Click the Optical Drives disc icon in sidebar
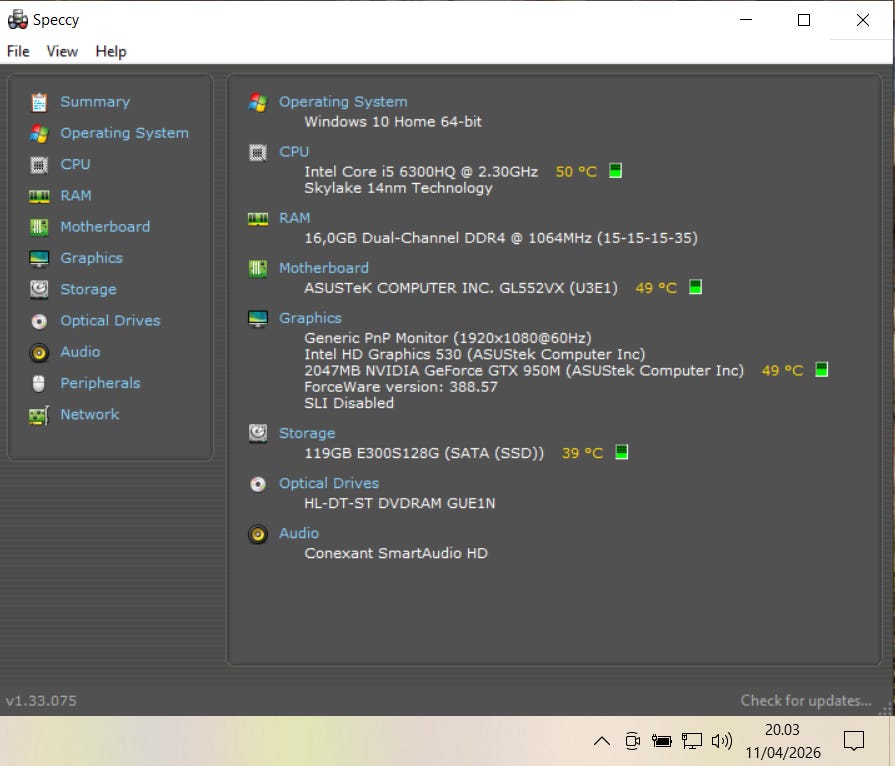 click(x=39, y=321)
